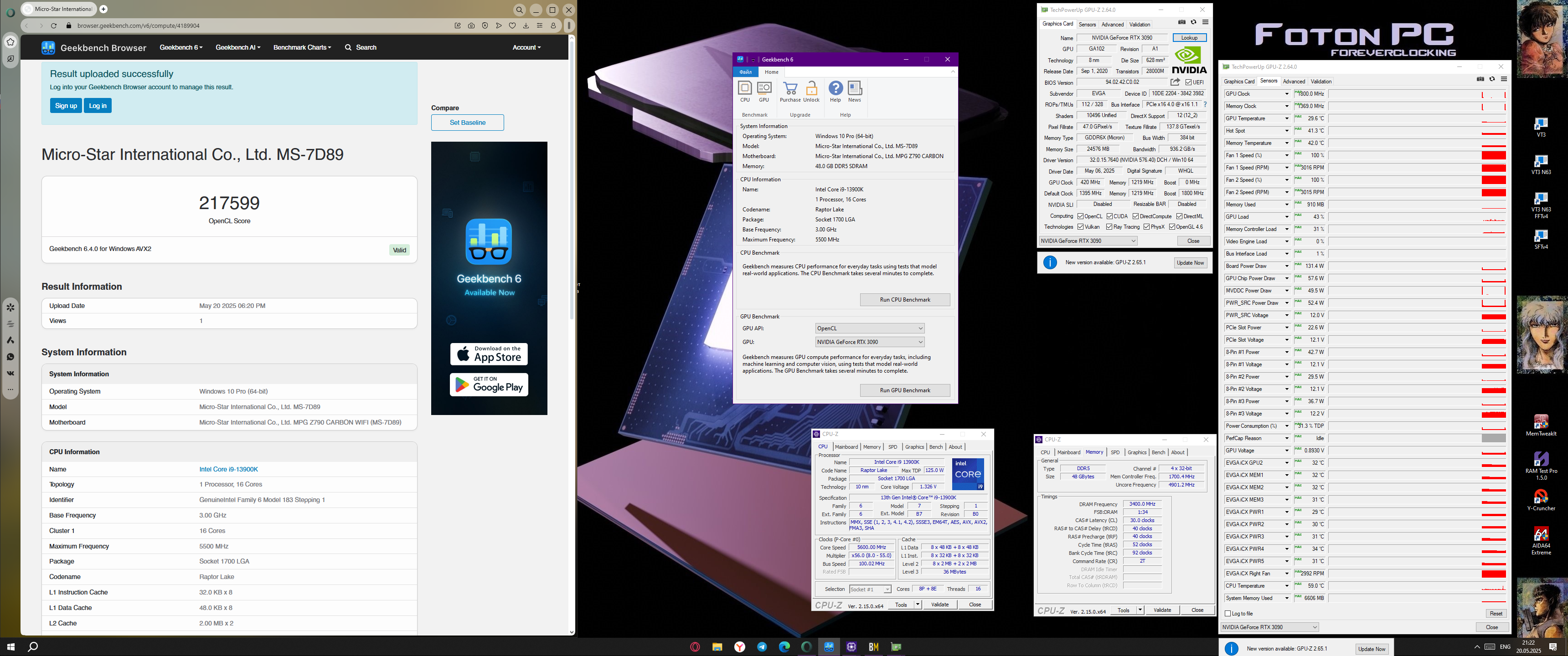Open browser downloads icon

coord(526,26)
